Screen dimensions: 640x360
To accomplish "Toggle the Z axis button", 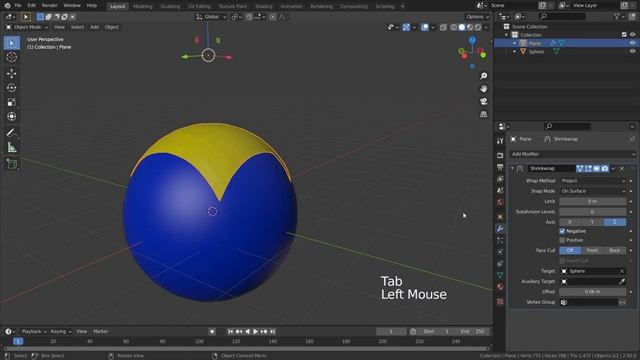I will 615,222.
